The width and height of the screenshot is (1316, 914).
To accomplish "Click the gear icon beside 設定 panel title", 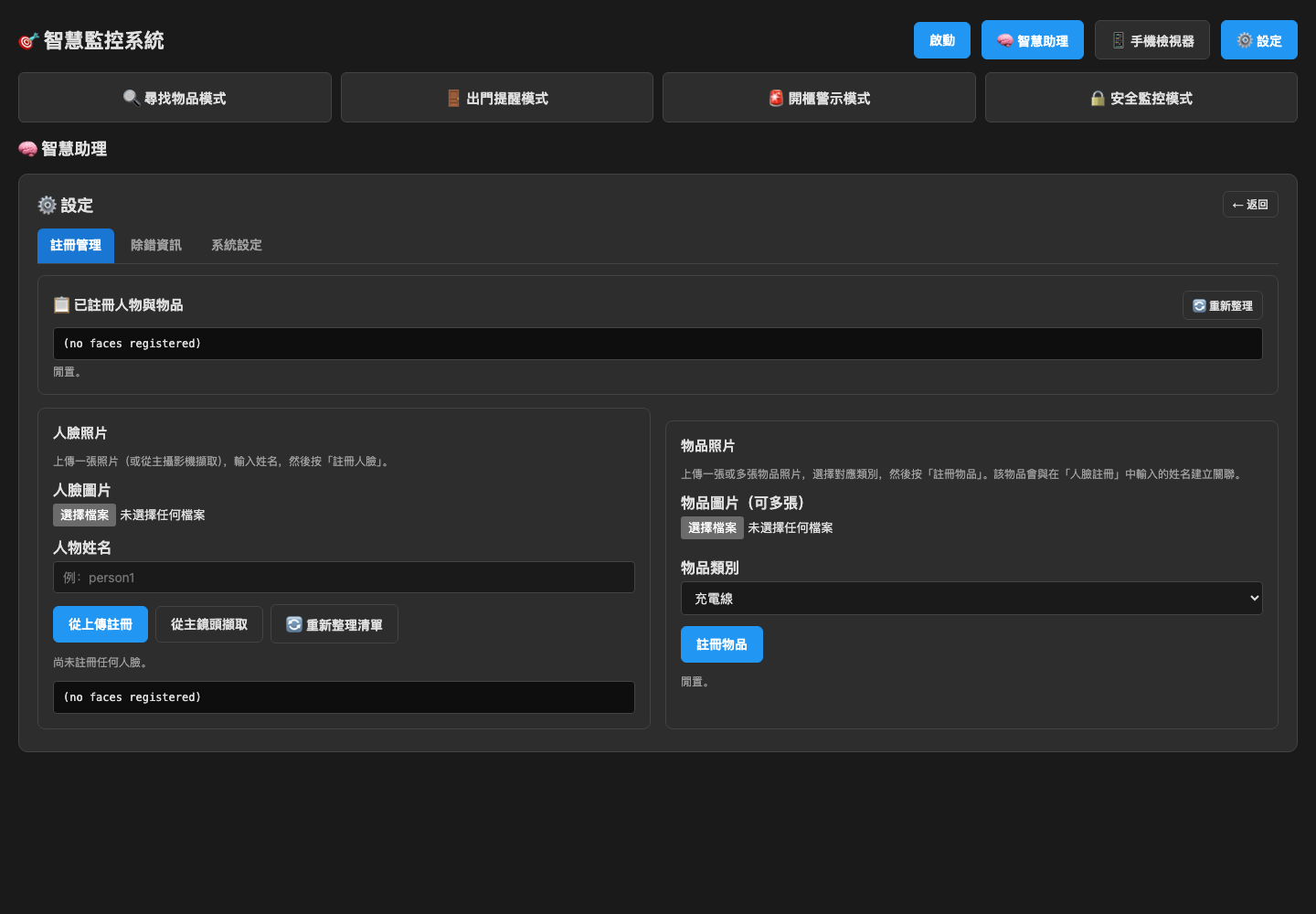I will (48, 205).
